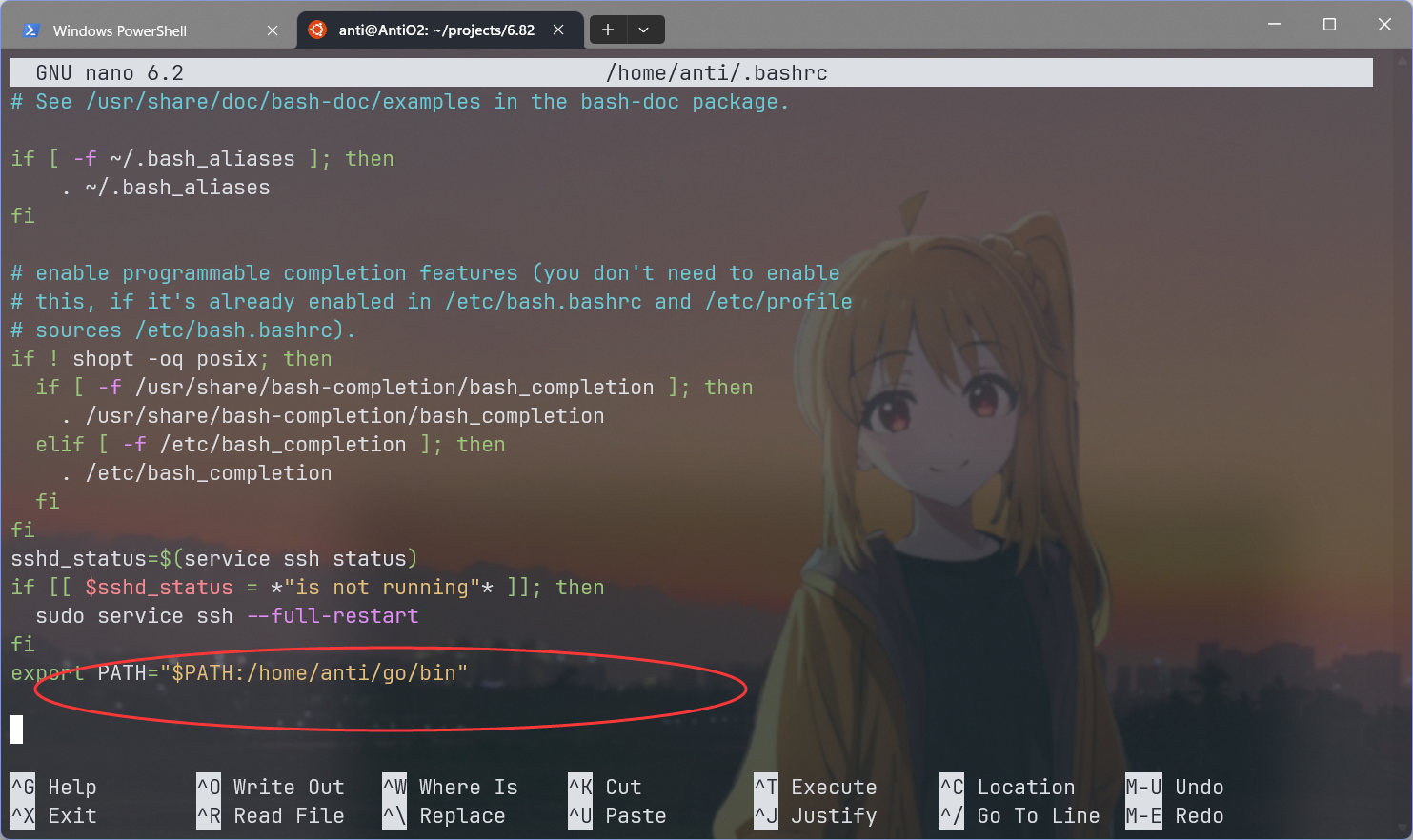Click the ^U Paste shortcut

click(617, 816)
